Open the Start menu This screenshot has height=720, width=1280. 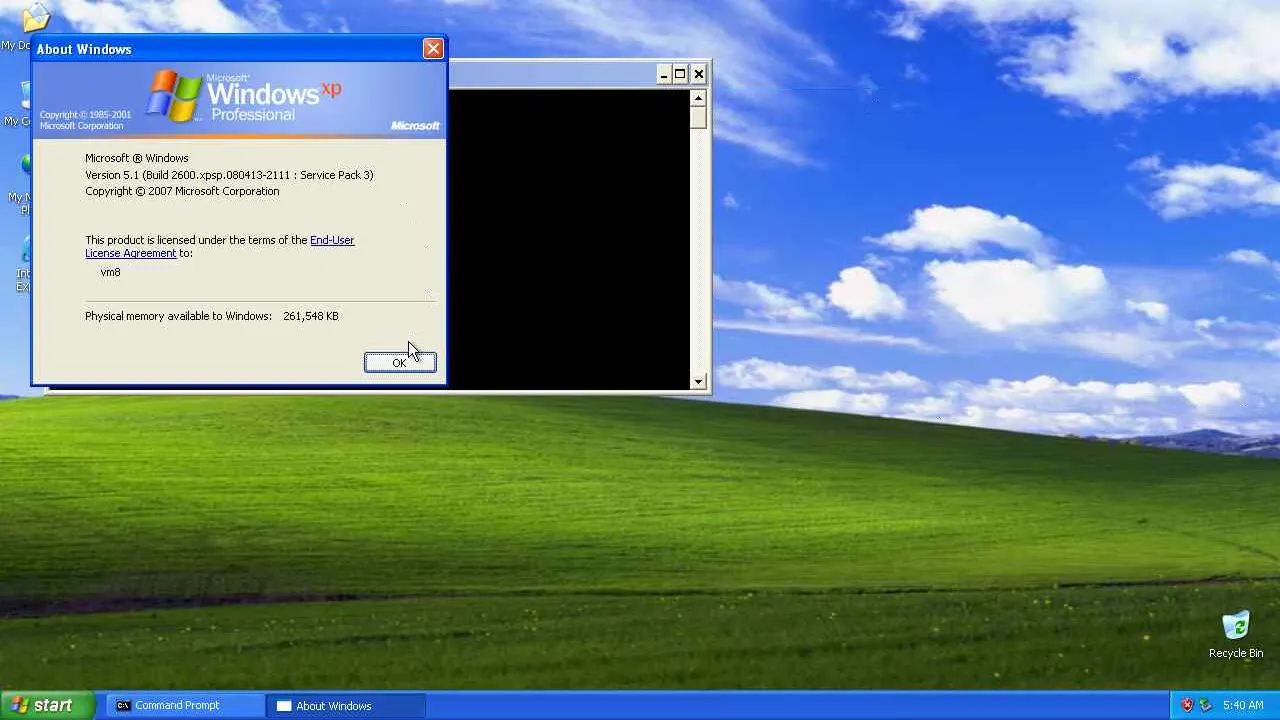pos(47,705)
